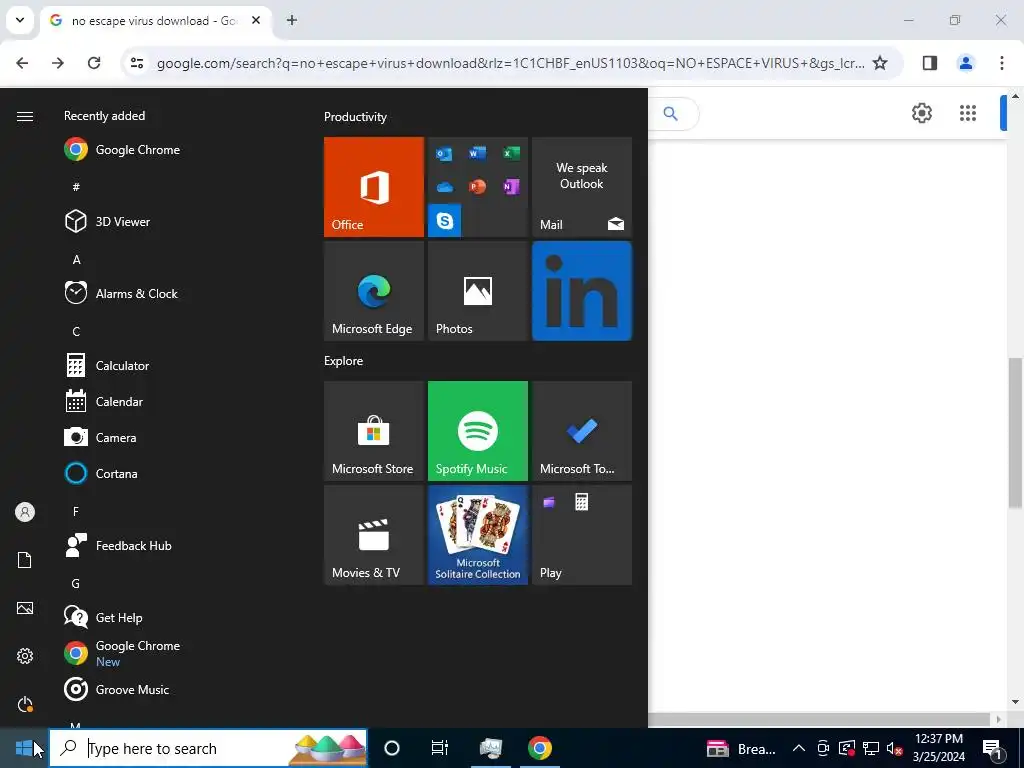Click the Chrome address bar URL
This screenshot has height=768, width=1024.
click(x=511, y=63)
